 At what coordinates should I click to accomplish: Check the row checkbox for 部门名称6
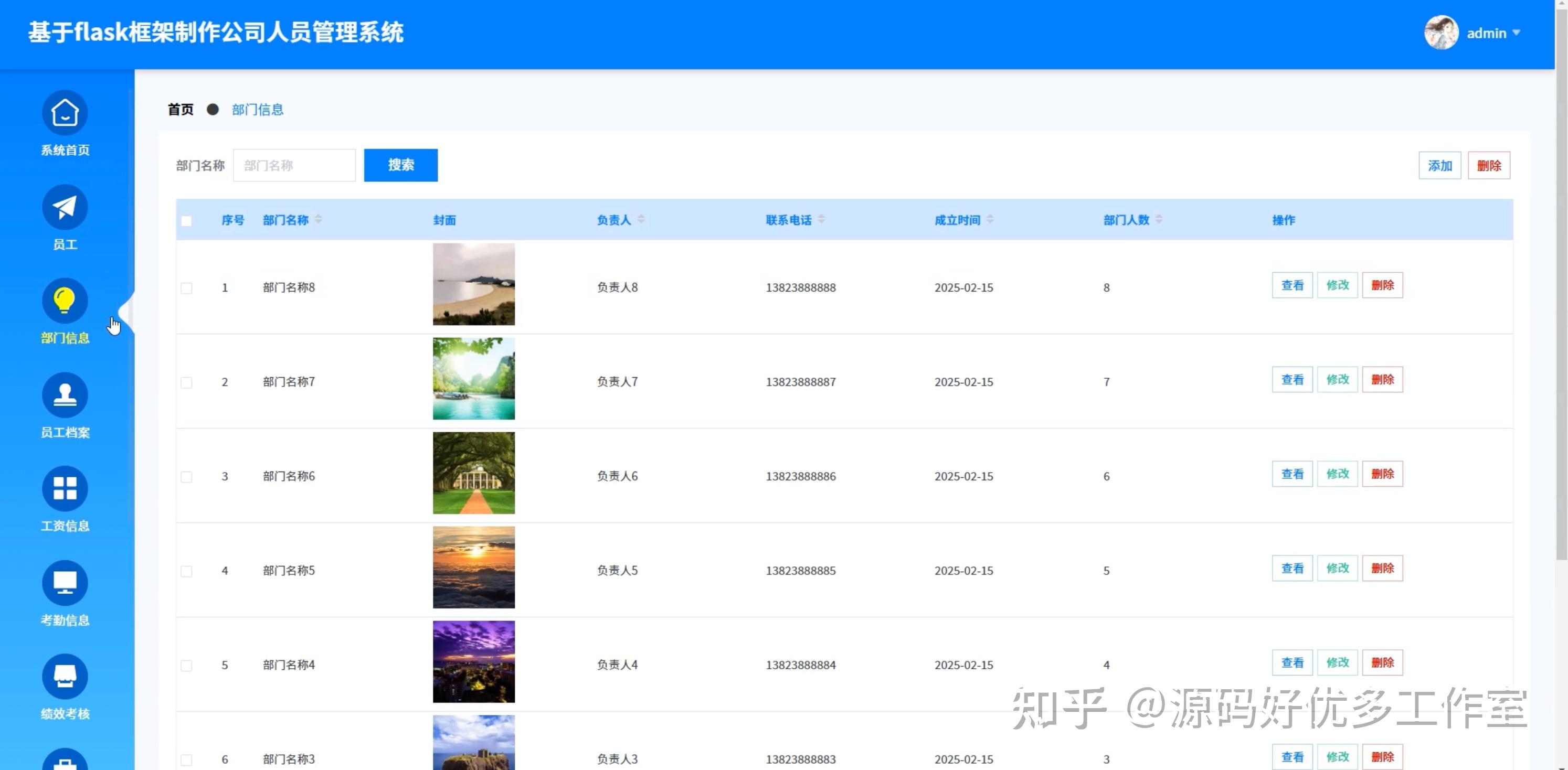(x=186, y=477)
